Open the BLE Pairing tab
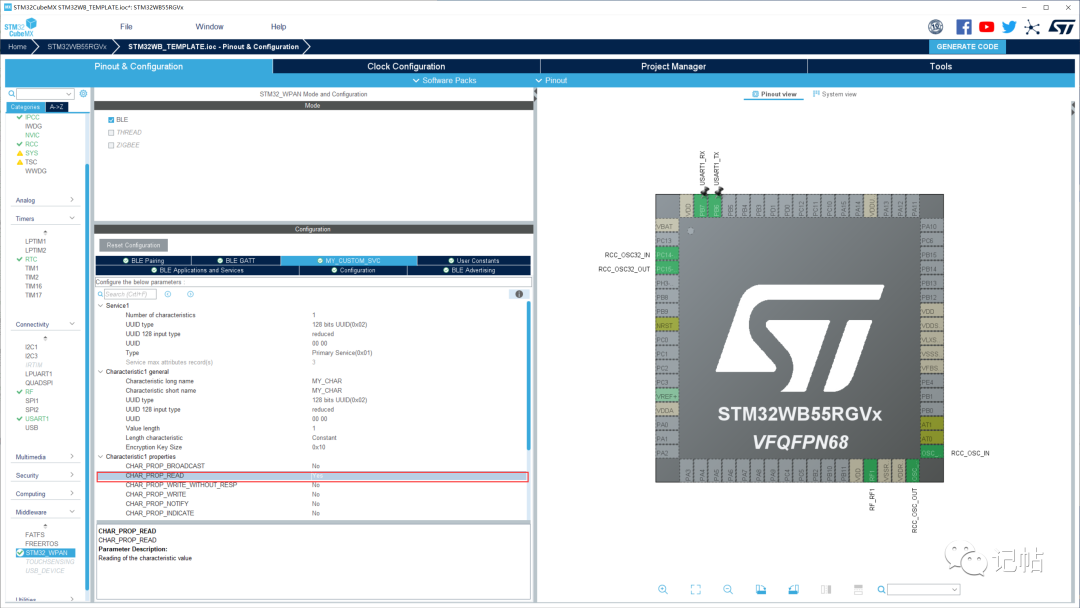 click(143, 261)
